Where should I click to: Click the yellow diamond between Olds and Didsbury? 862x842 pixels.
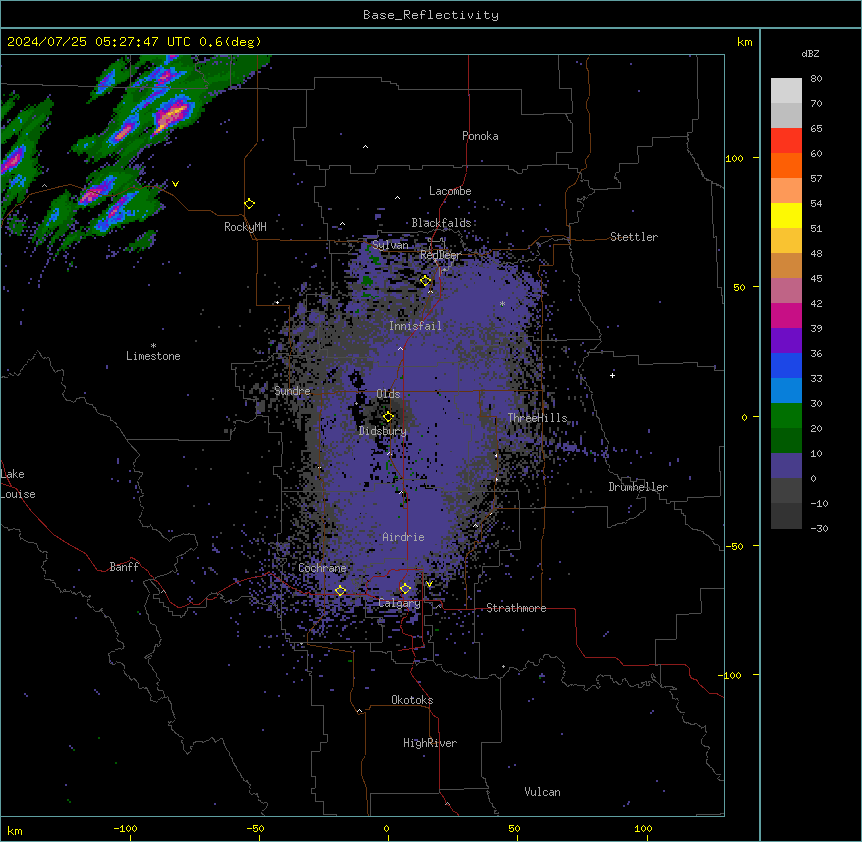pos(388,417)
